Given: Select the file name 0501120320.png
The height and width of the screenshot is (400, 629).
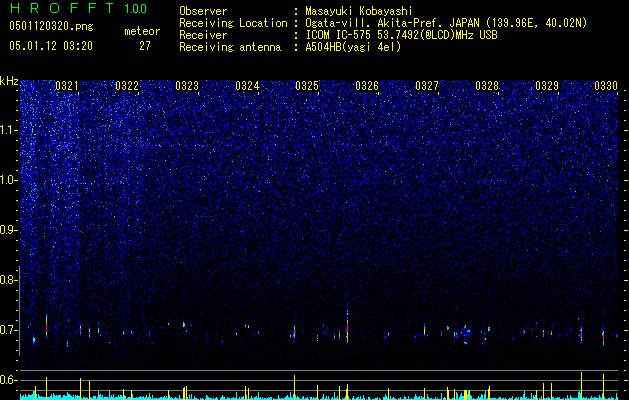Looking at the screenshot, I should (x=51, y=27).
